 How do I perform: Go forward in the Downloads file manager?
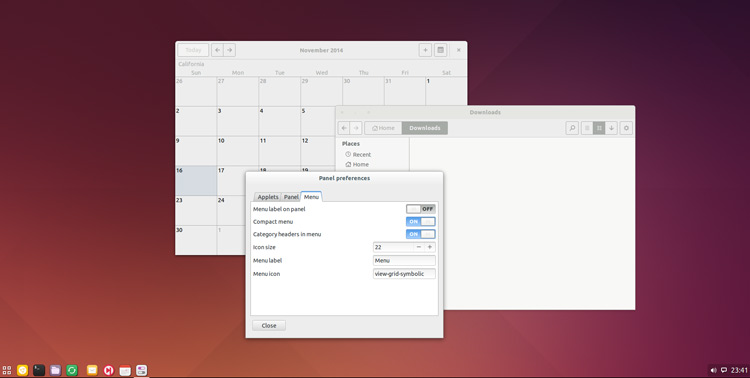pos(356,128)
